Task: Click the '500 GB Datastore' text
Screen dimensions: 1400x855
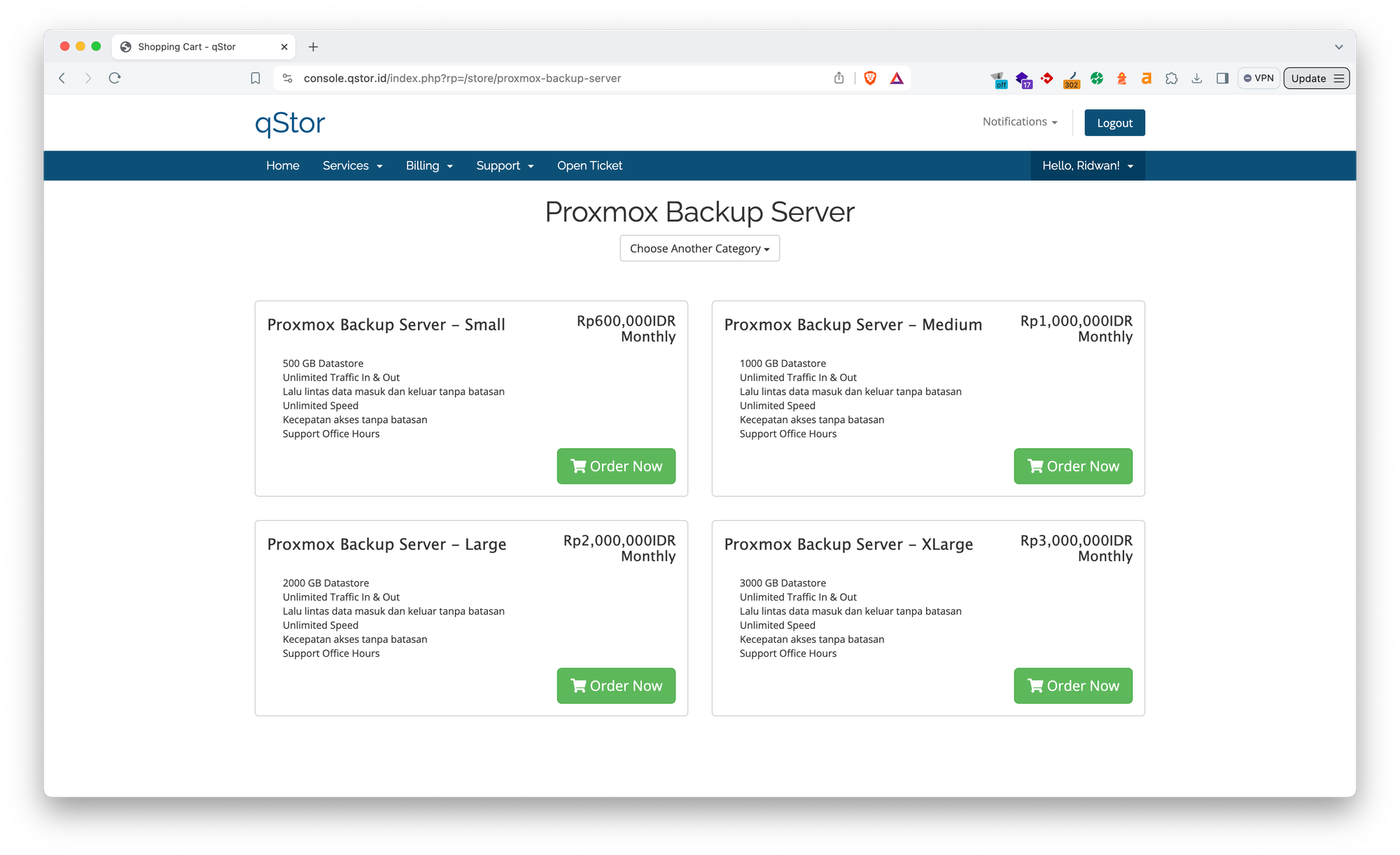Action: click(323, 363)
